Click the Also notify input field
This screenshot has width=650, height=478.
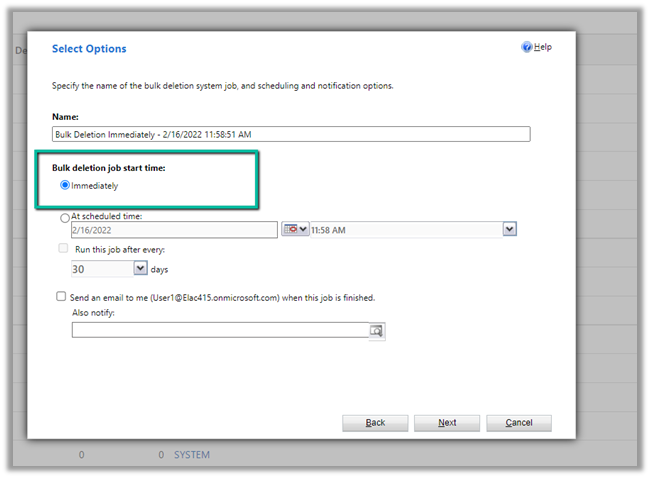tap(221, 330)
